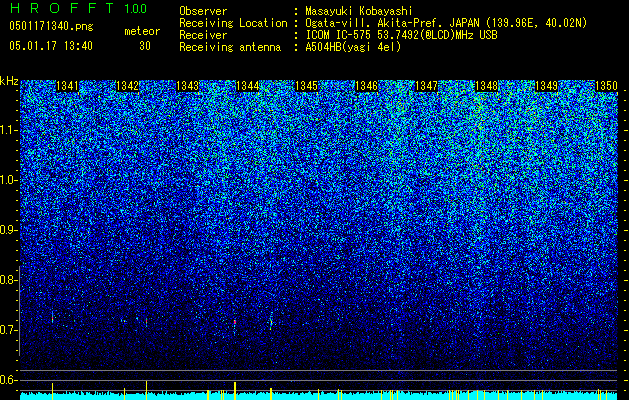This screenshot has height=400, width=629.
Task: Click the 'Receiving antenna' field label
Action: coord(230,47)
